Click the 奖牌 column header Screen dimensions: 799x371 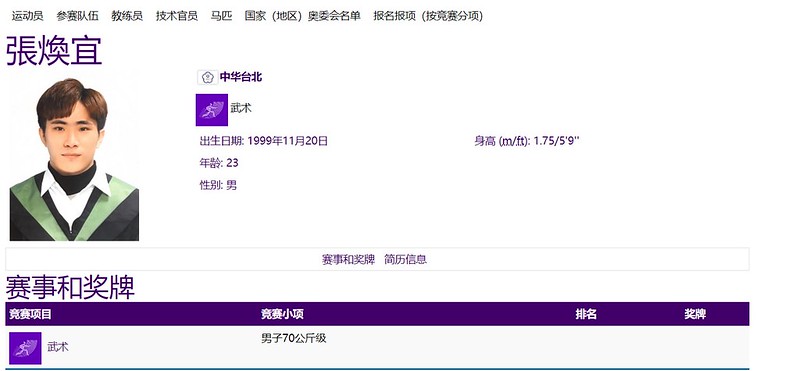(x=695, y=314)
